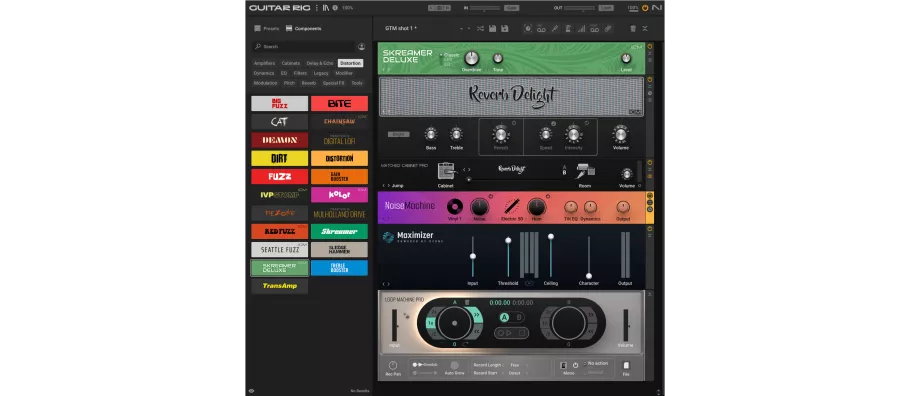910x396 pixels.
Task: Open user account icon beside Search
Action: click(362, 46)
